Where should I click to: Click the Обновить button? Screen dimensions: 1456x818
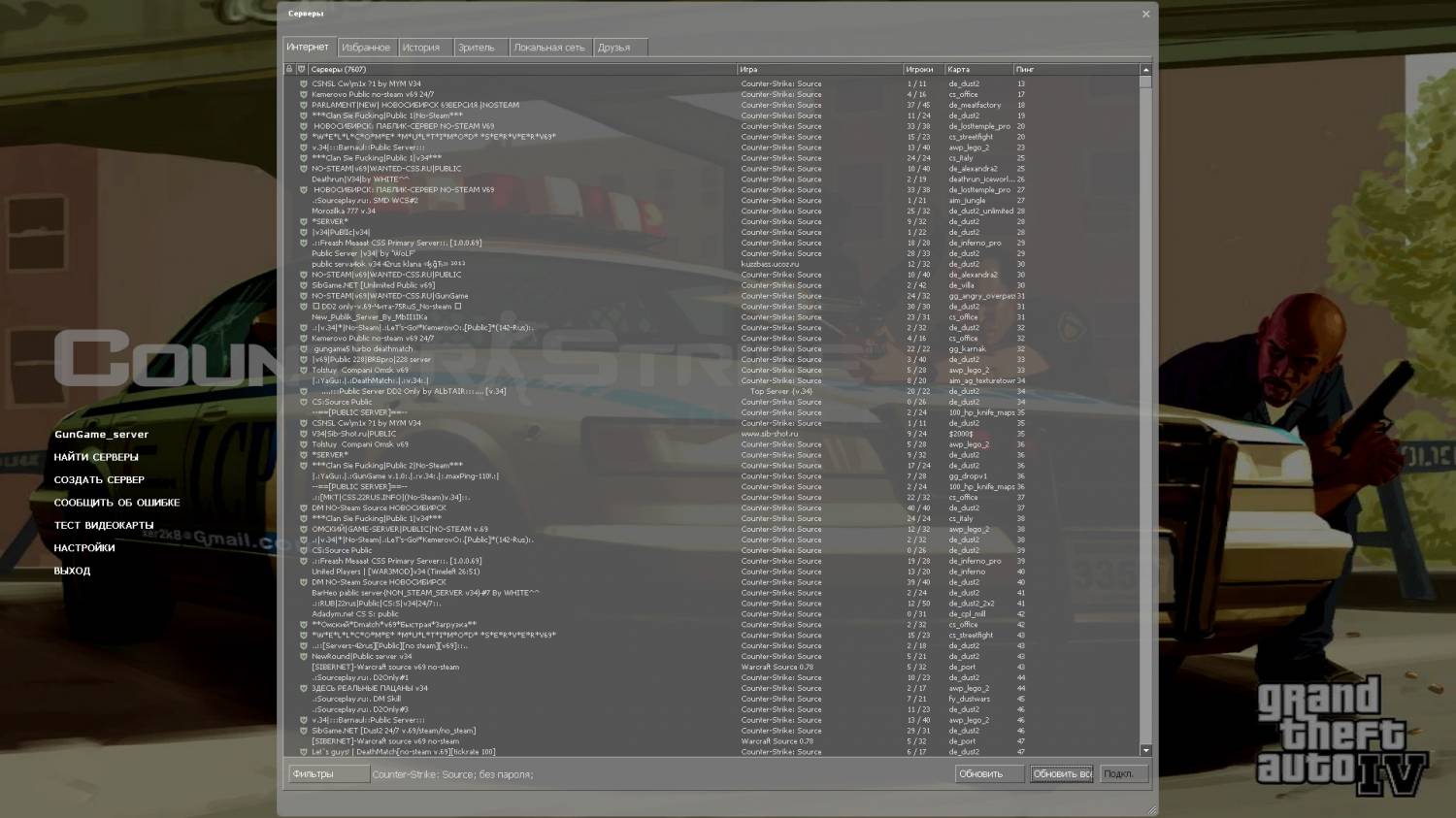[989, 774]
